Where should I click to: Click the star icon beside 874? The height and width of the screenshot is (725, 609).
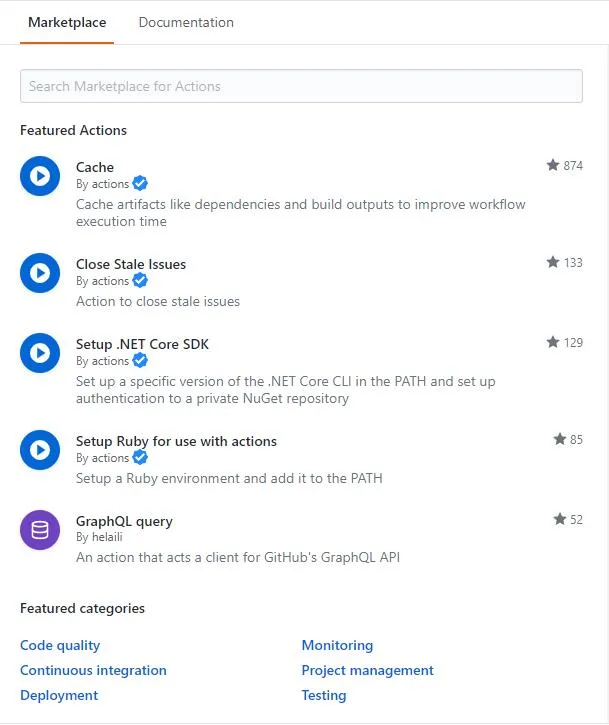click(553, 165)
